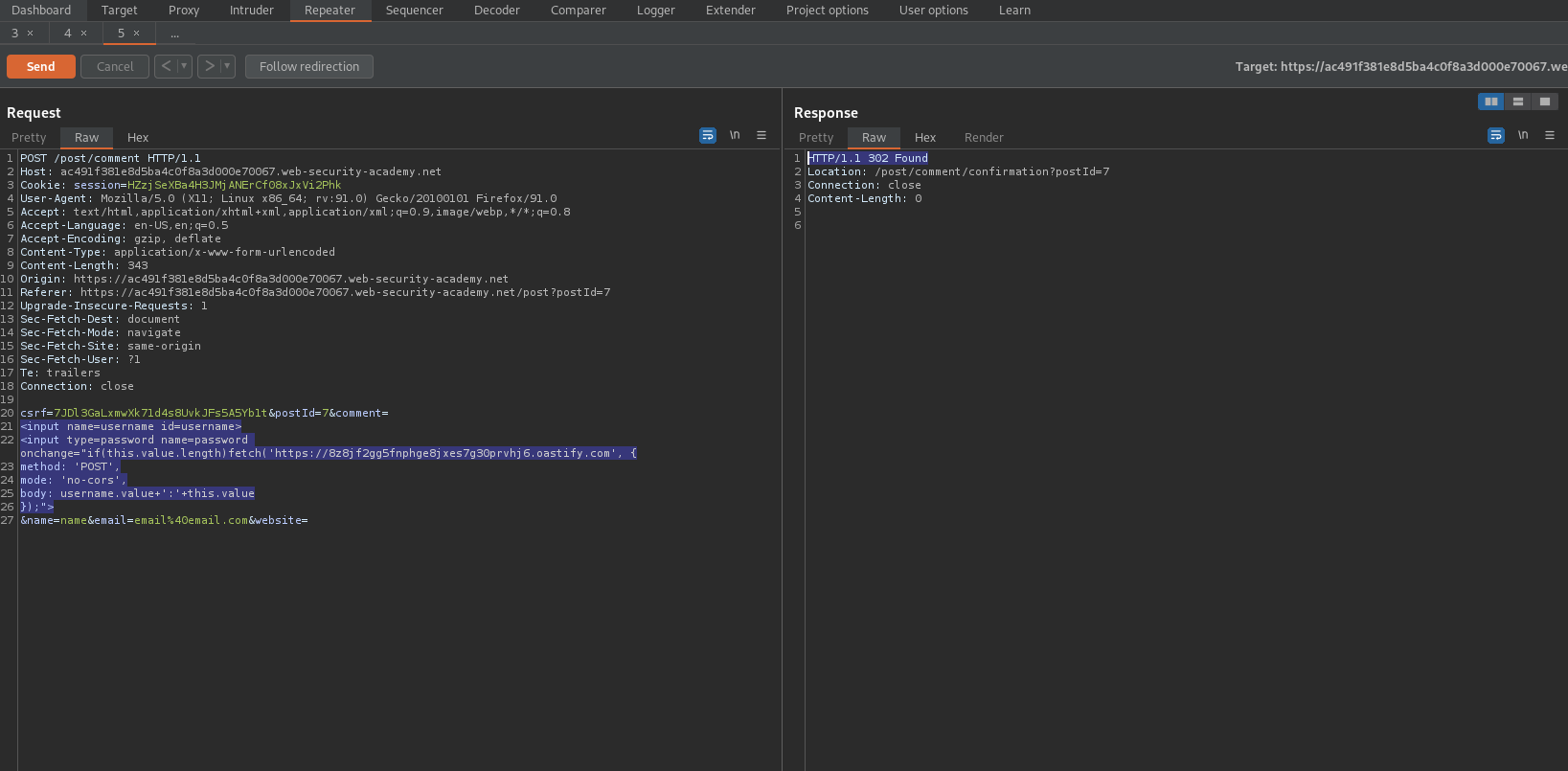
Task: Select Response Raw view tab
Action: point(874,138)
